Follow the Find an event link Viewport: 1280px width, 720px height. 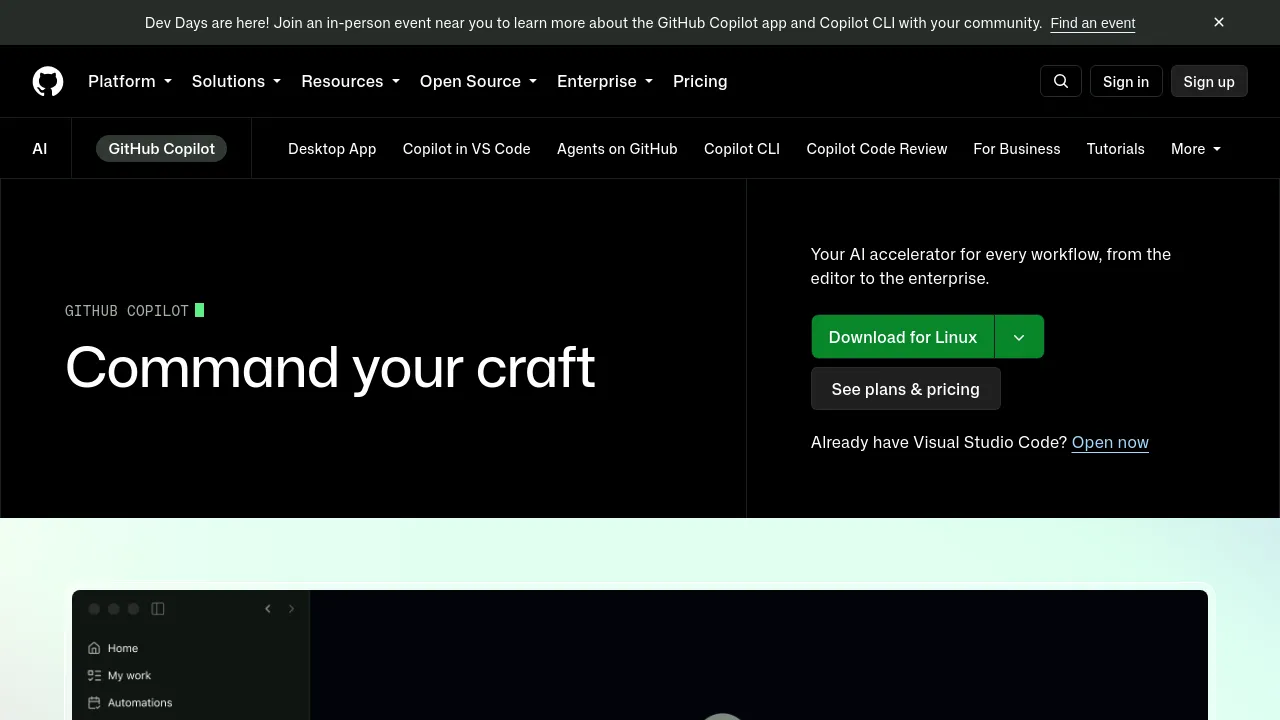[1093, 22]
